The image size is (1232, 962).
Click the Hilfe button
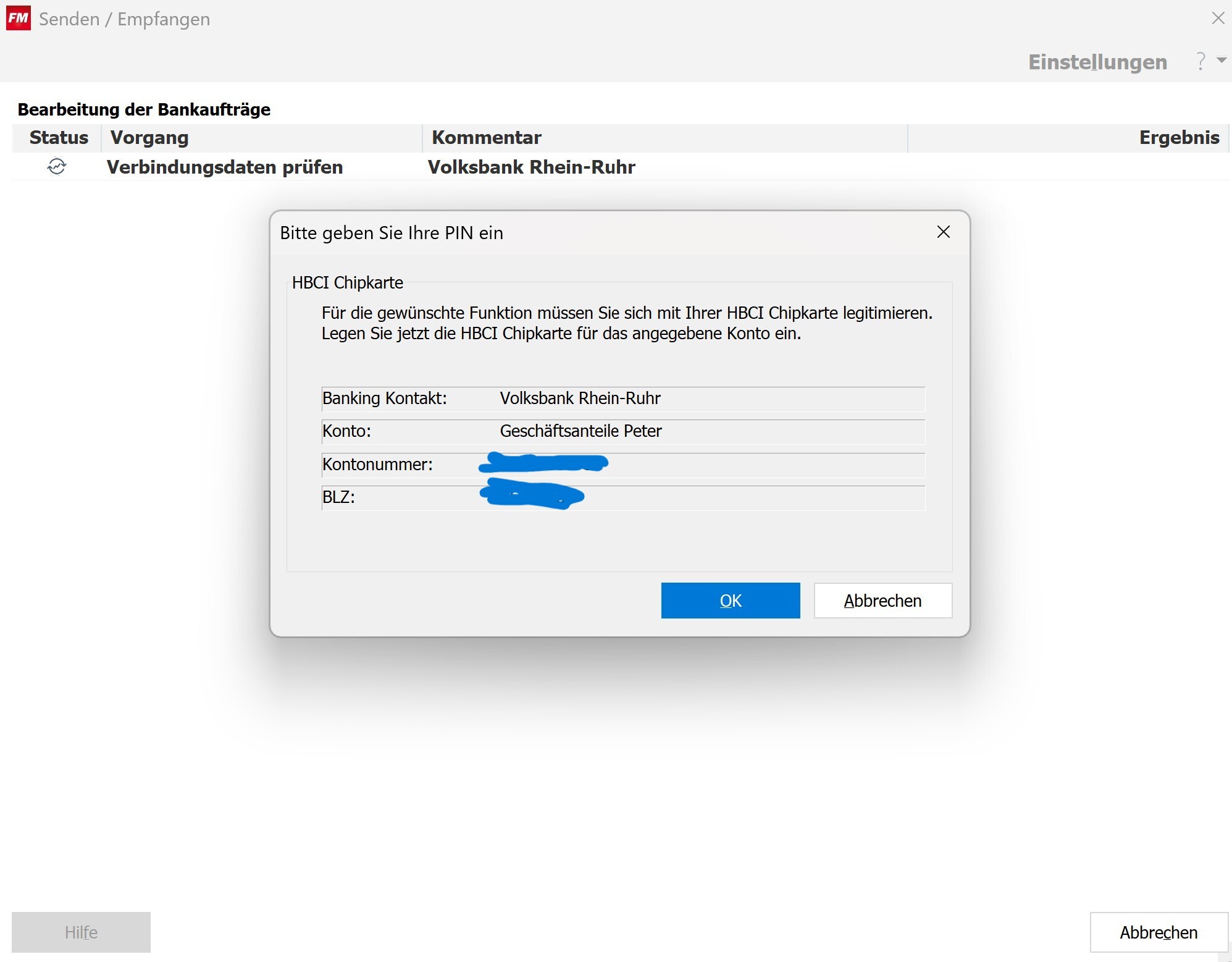pos(81,932)
